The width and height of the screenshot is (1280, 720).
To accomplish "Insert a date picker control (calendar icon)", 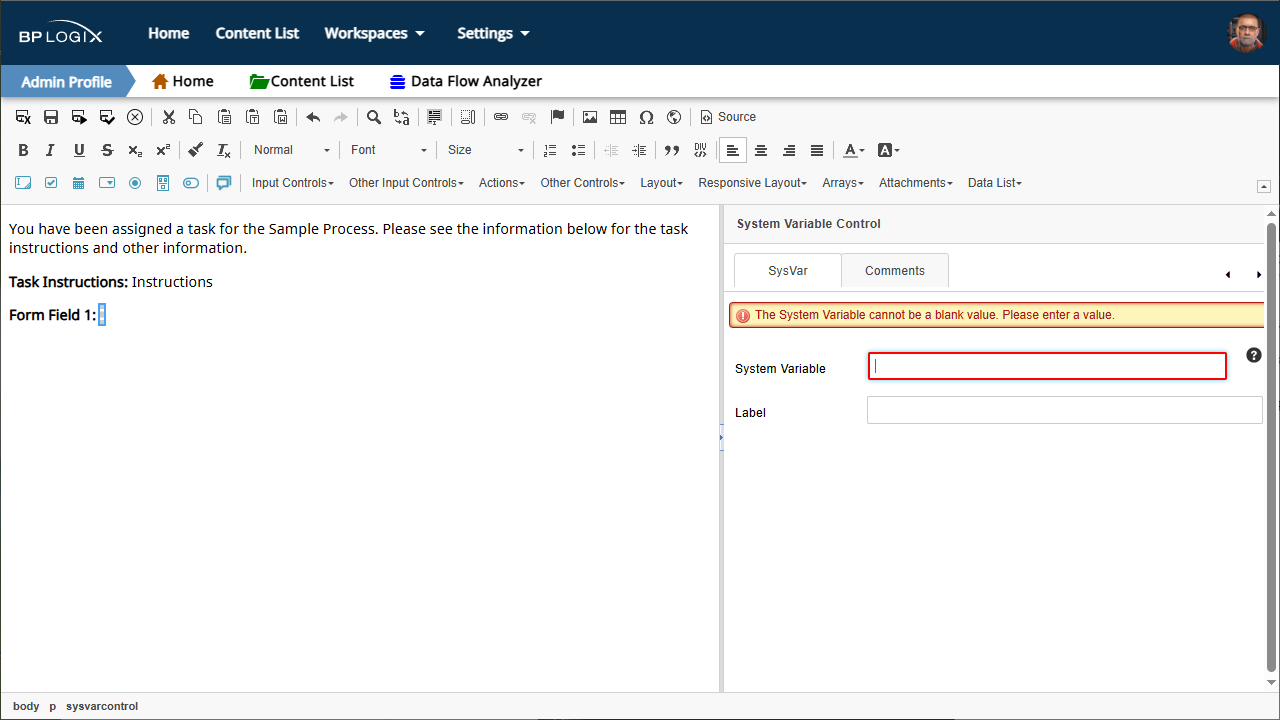I will click(x=79, y=183).
